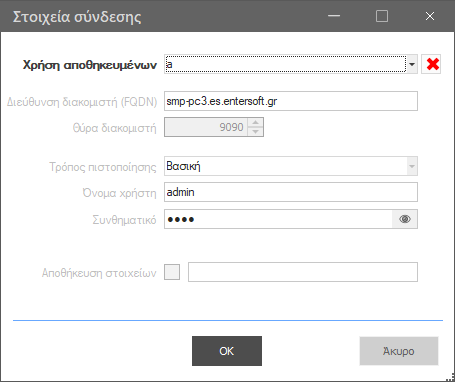455x382 pixels.
Task: Decrease the server port value
Action: point(255,131)
